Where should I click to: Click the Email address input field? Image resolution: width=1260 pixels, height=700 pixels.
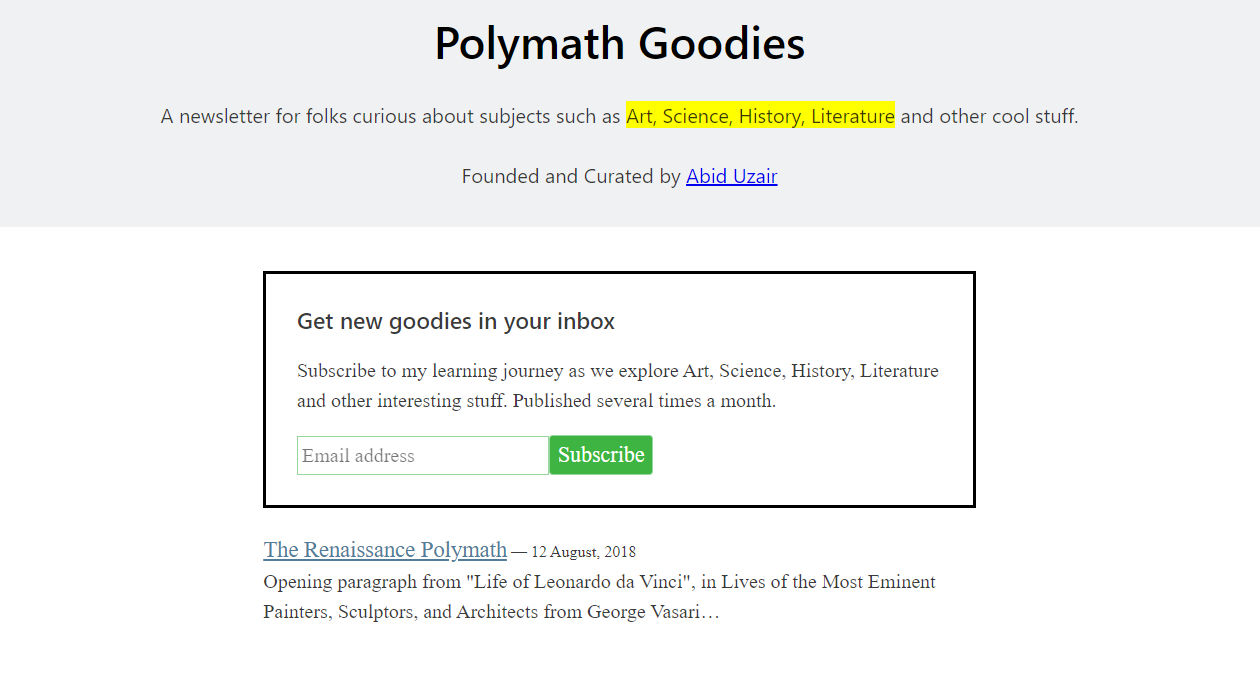tap(422, 456)
